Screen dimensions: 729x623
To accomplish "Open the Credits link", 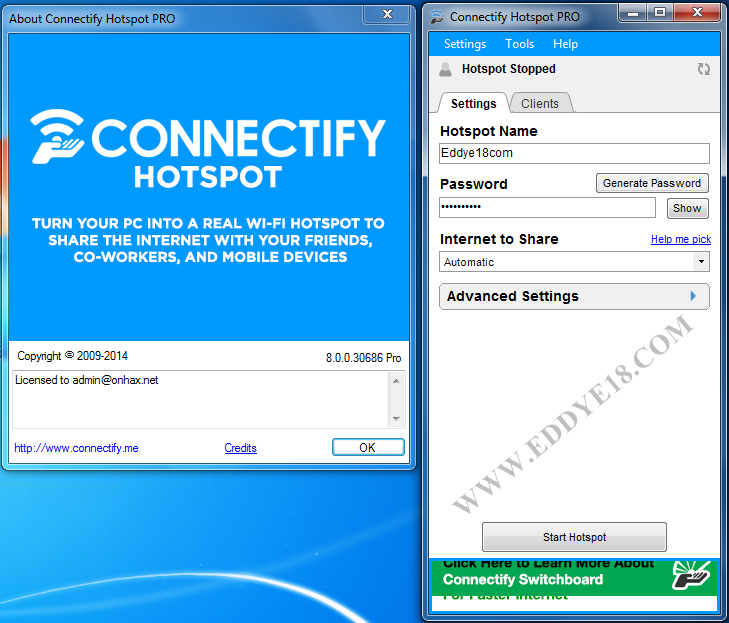I will [x=240, y=448].
